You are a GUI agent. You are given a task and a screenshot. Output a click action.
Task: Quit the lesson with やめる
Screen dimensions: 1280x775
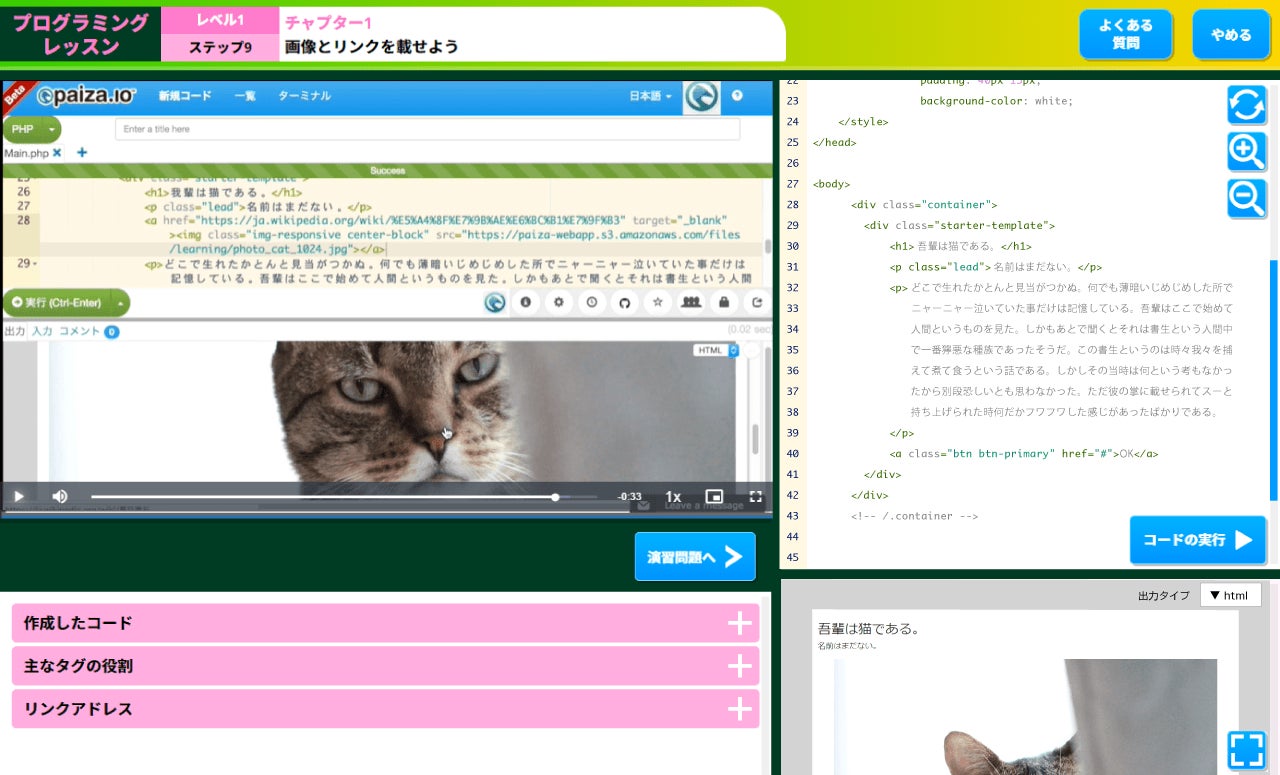pyautogui.click(x=1231, y=34)
